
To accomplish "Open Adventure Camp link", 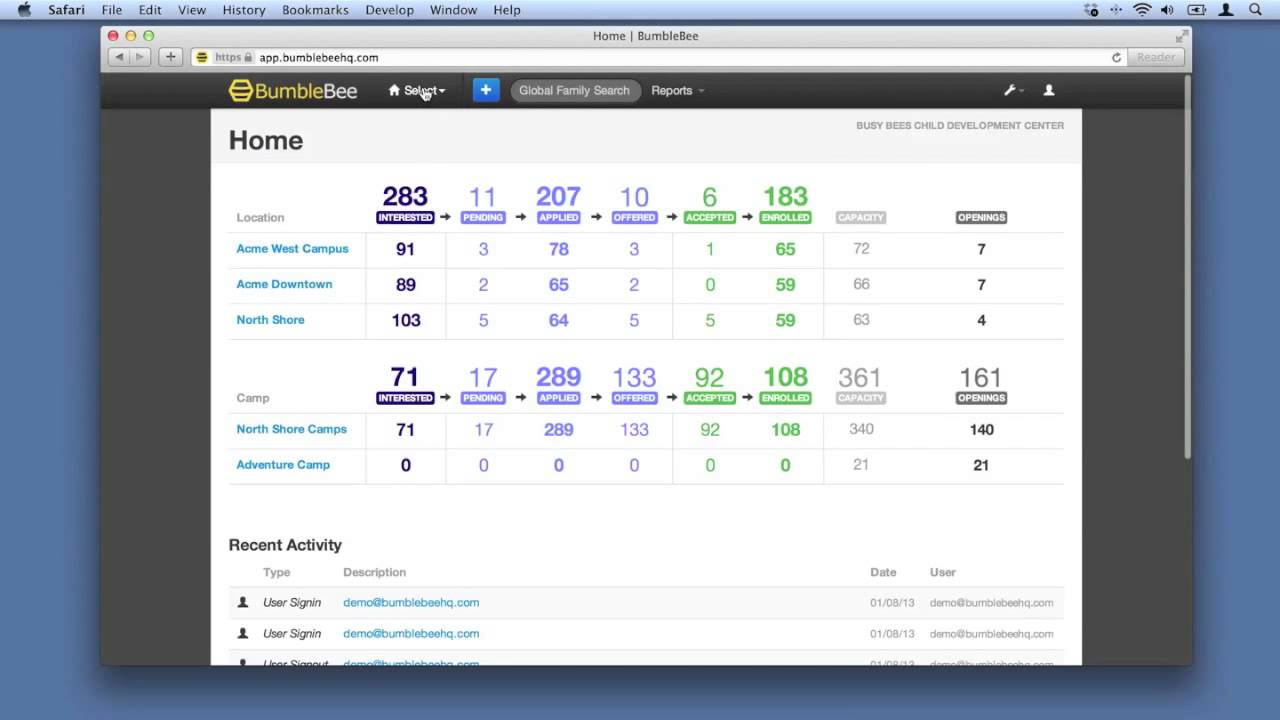I will 283,465.
